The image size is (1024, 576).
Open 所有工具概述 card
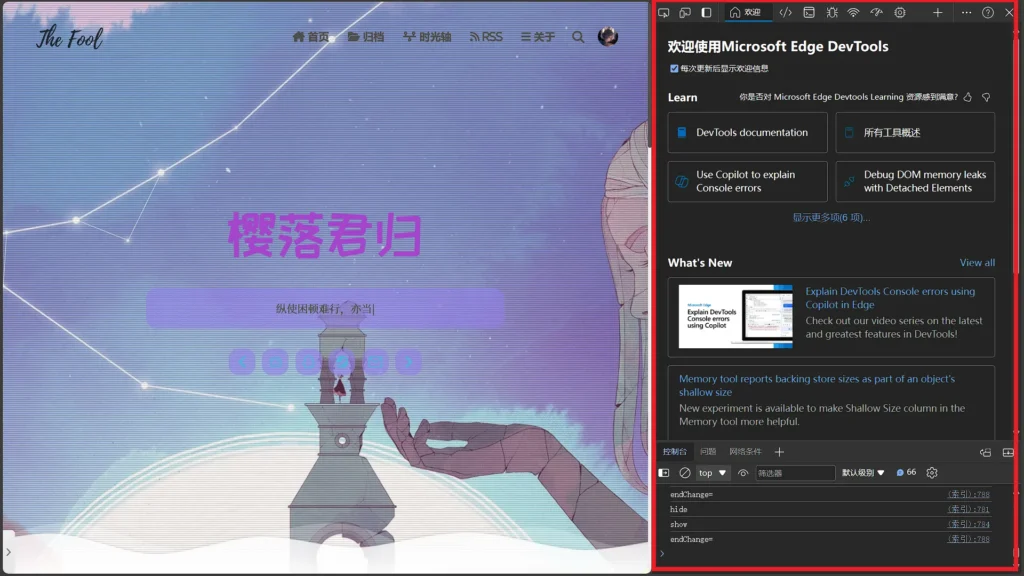(915, 133)
